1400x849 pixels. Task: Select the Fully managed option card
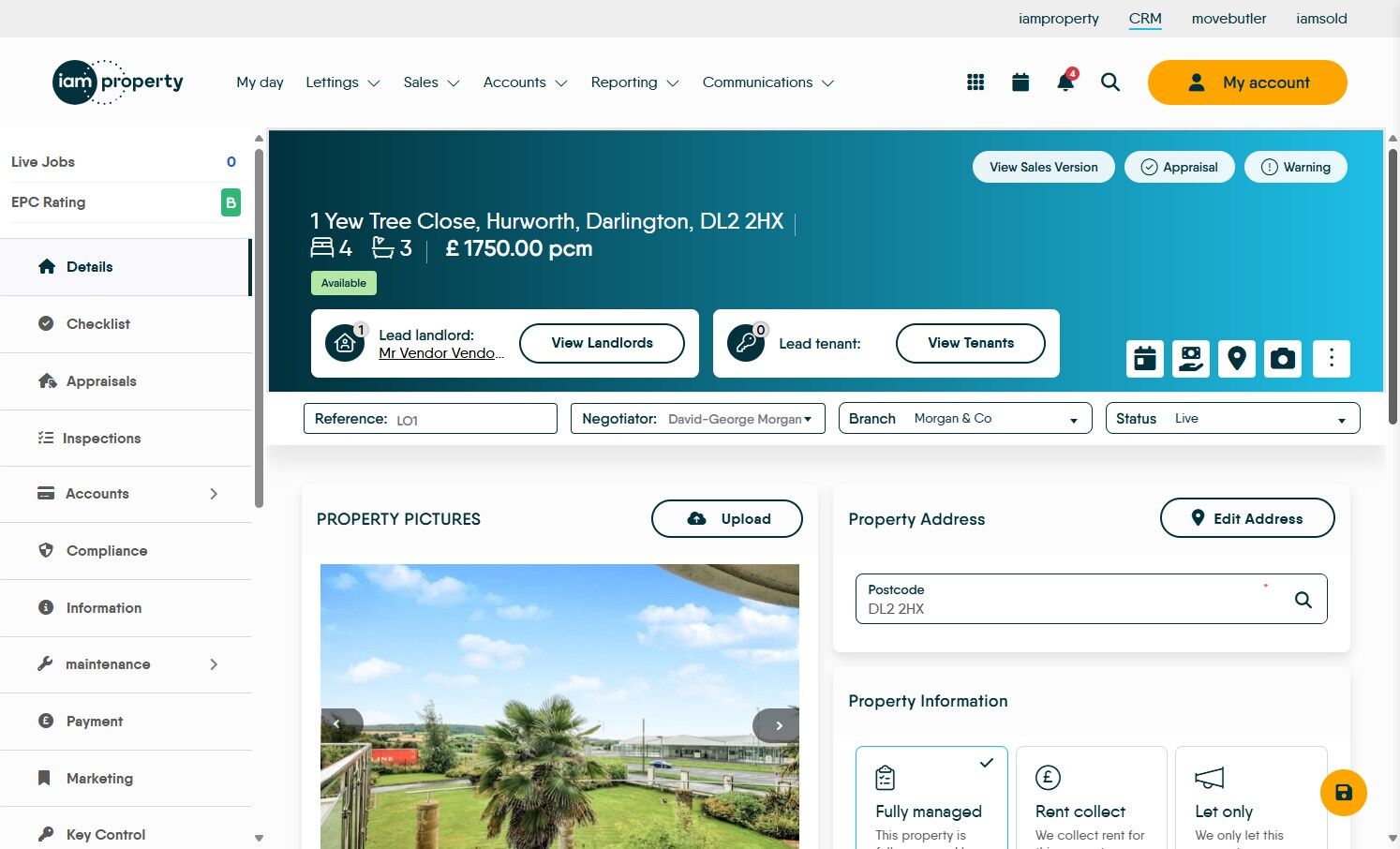click(x=931, y=797)
